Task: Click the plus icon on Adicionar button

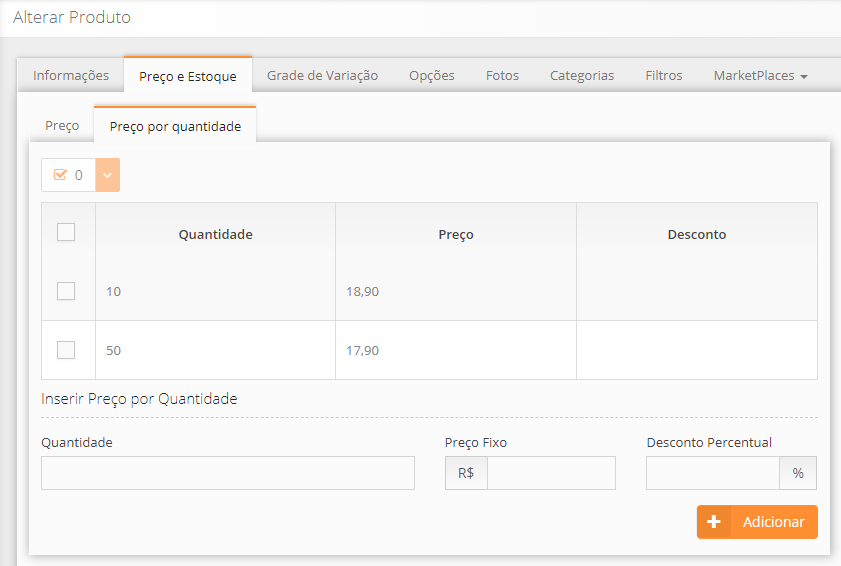Action: 713,522
